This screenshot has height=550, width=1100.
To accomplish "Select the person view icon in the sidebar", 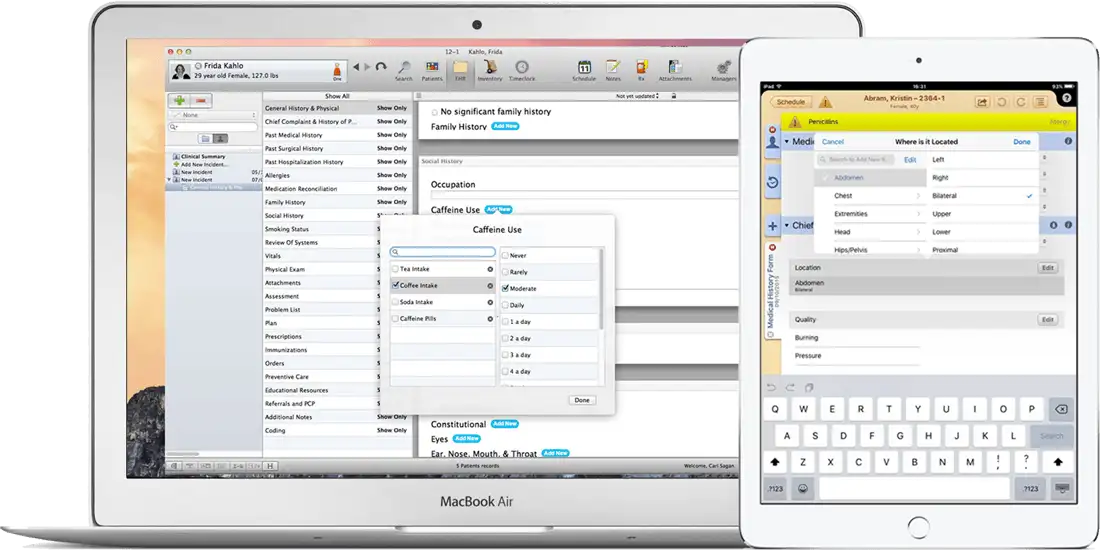I will coord(220,139).
